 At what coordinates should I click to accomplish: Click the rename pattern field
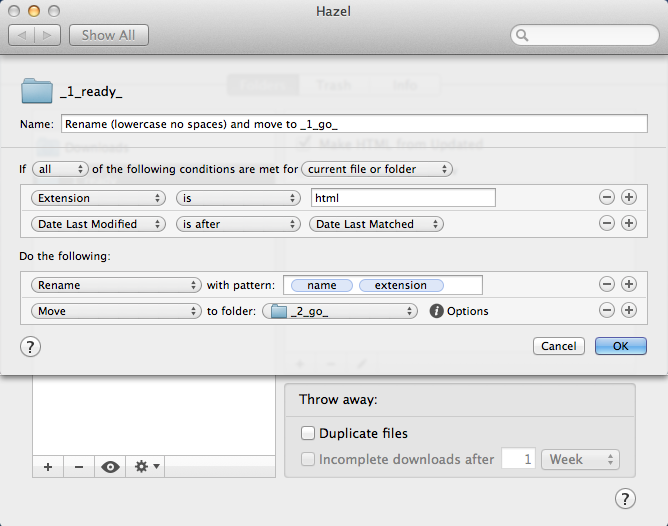383,285
